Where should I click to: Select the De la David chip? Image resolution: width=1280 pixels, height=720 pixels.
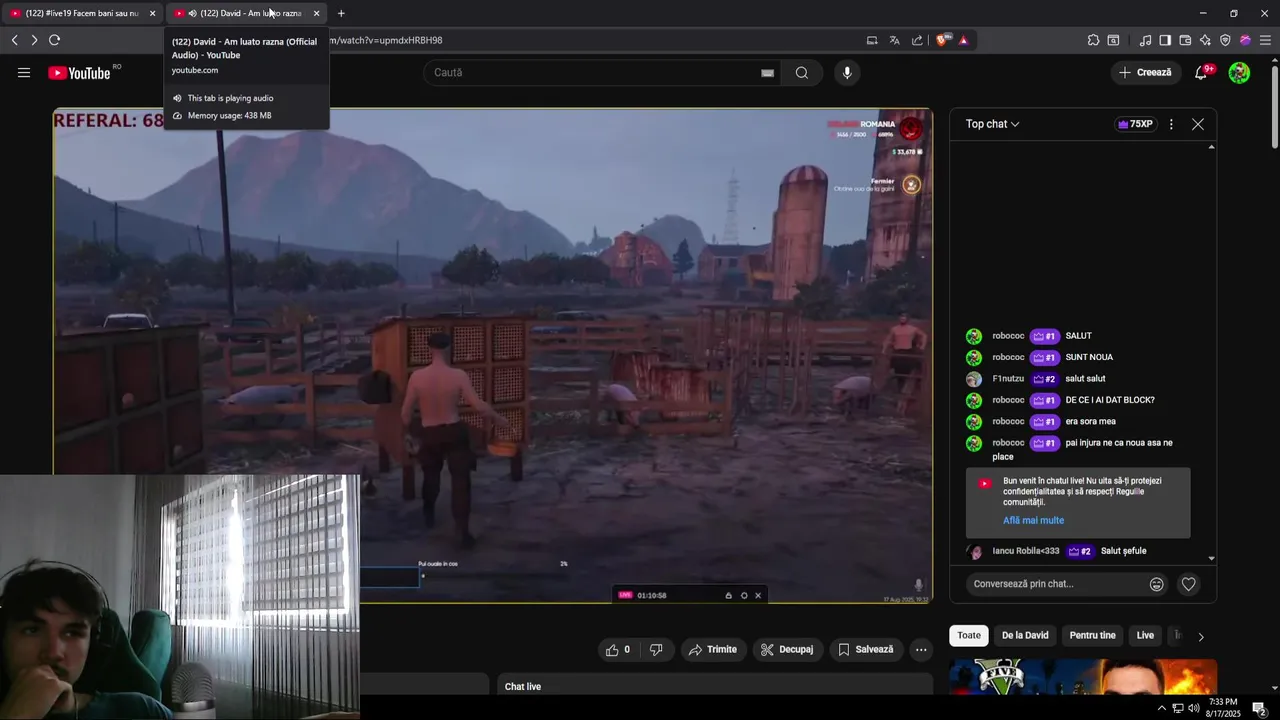(1025, 635)
